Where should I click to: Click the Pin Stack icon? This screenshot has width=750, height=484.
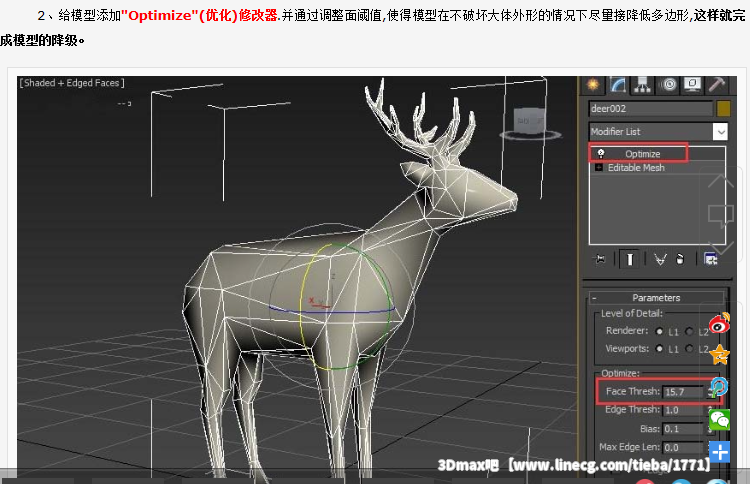pos(600,259)
